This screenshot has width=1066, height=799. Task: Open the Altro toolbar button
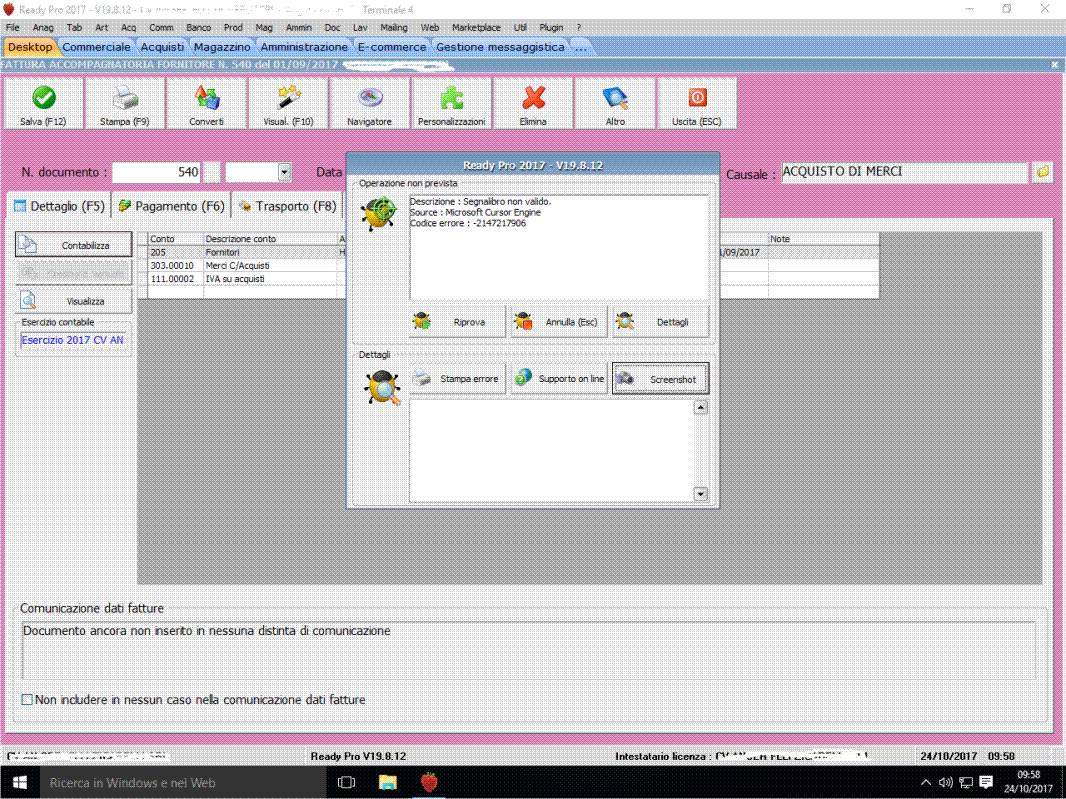click(615, 103)
